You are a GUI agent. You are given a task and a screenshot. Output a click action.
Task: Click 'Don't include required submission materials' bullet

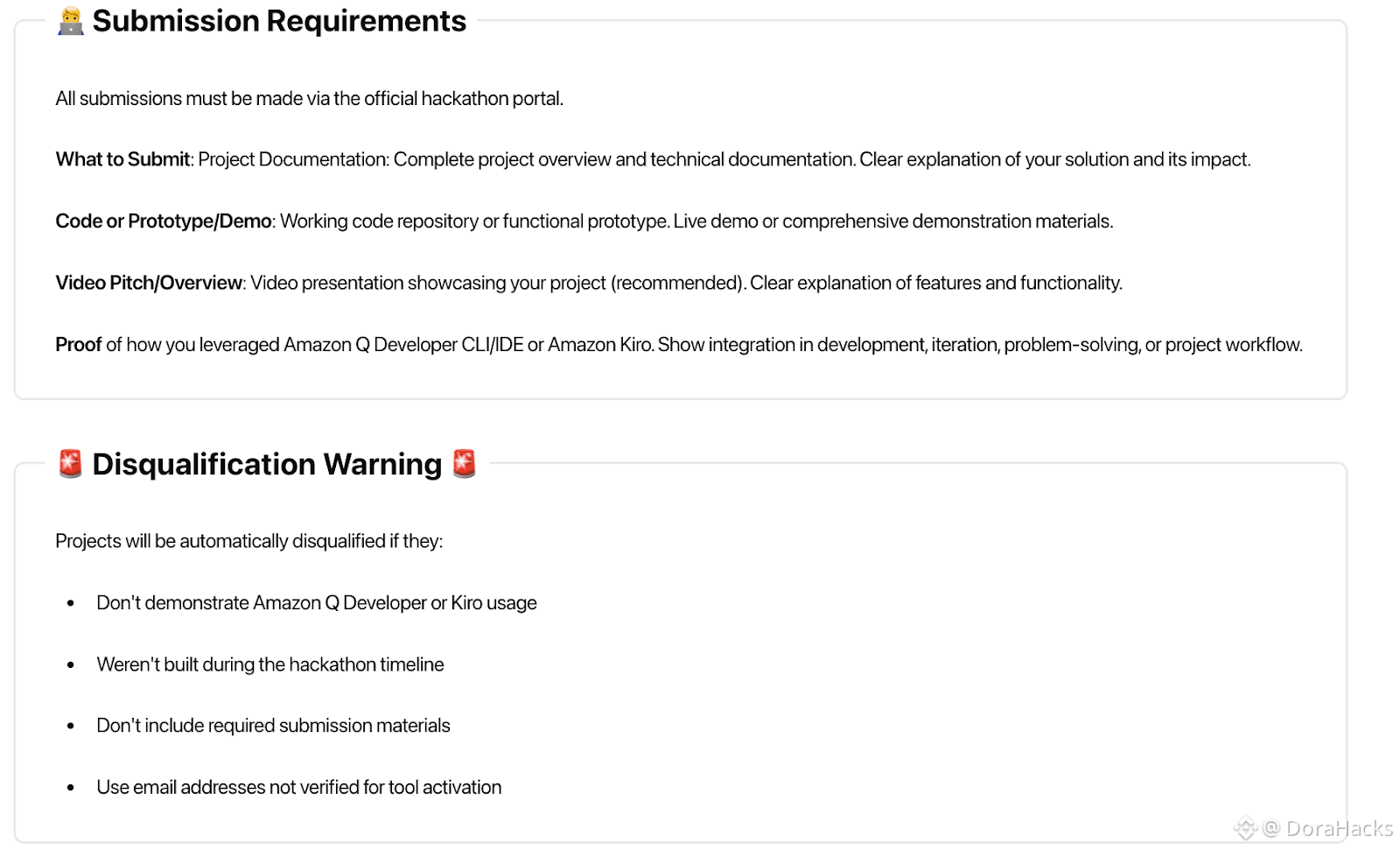(x=273, y=726)
